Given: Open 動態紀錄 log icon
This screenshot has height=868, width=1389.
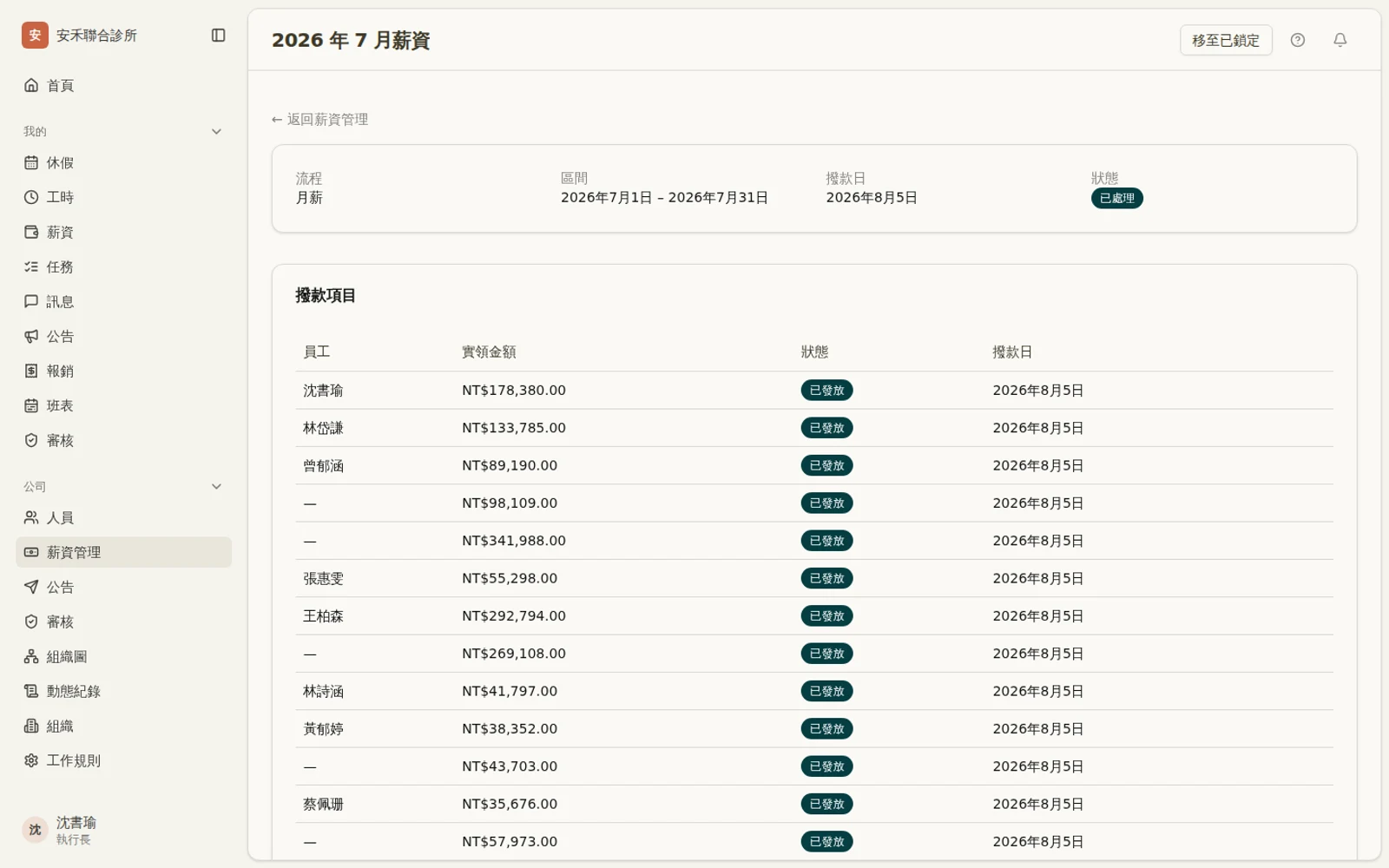Looking at the screenshot, I should pos(31,691).
